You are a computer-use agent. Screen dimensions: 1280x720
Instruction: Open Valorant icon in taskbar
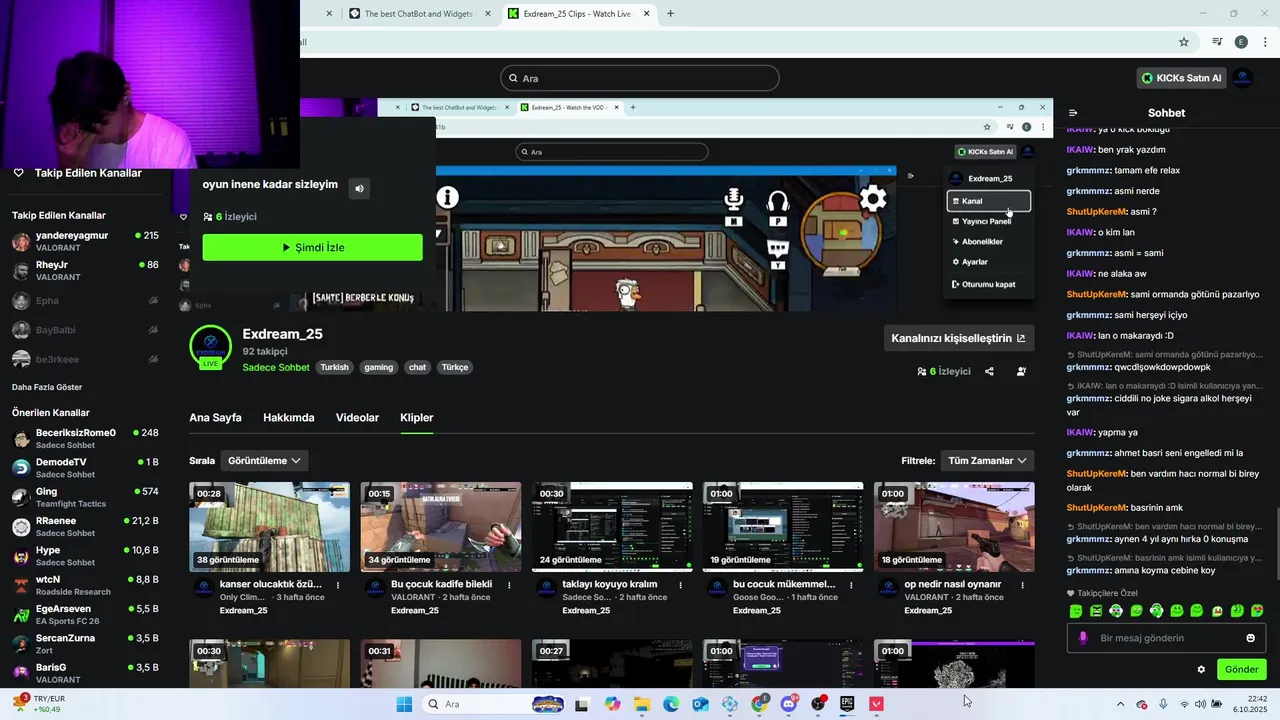(x=877, y=704)
